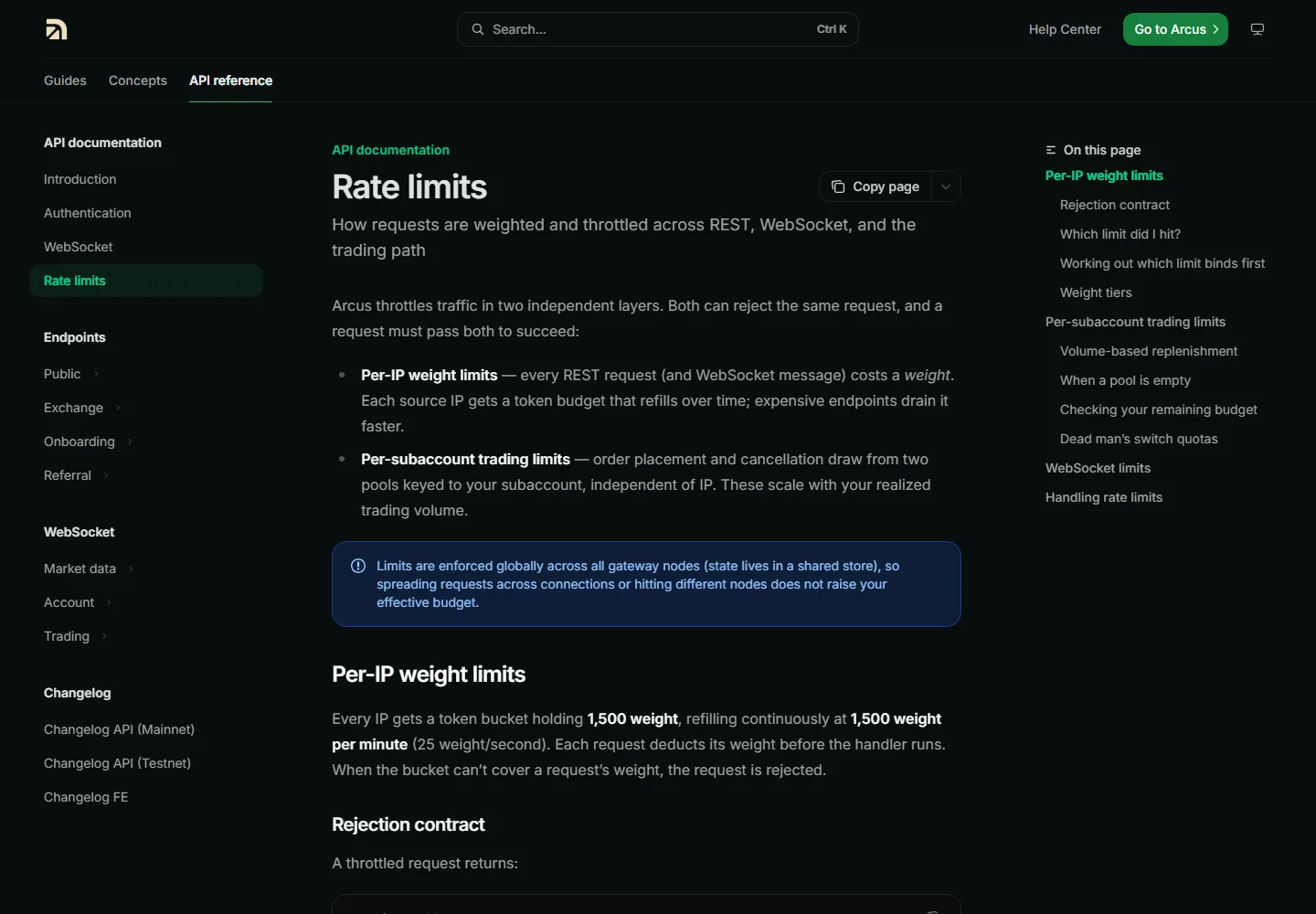Open Changelog API (Mainnet)
Screen dimensions: 1316x914
pos(119,729)
